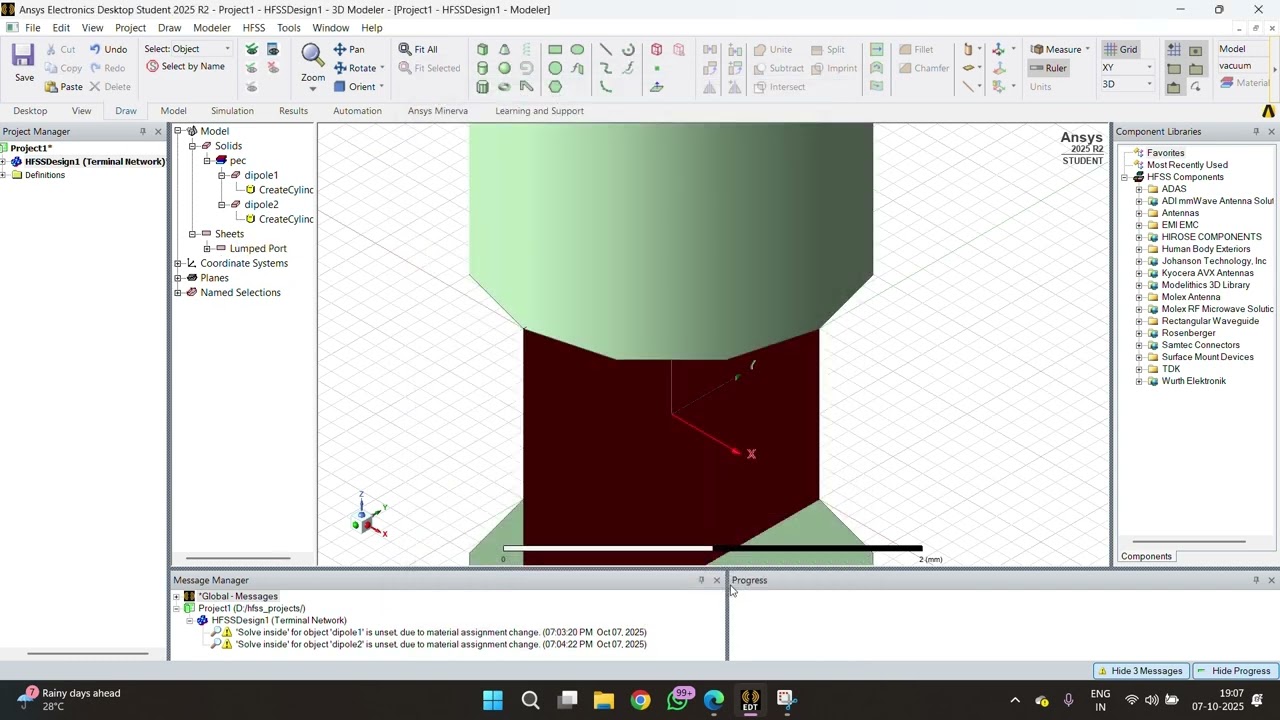1280x720 pixels.
Task: Expand the Antennas component library
Action: coord(1139,213)
